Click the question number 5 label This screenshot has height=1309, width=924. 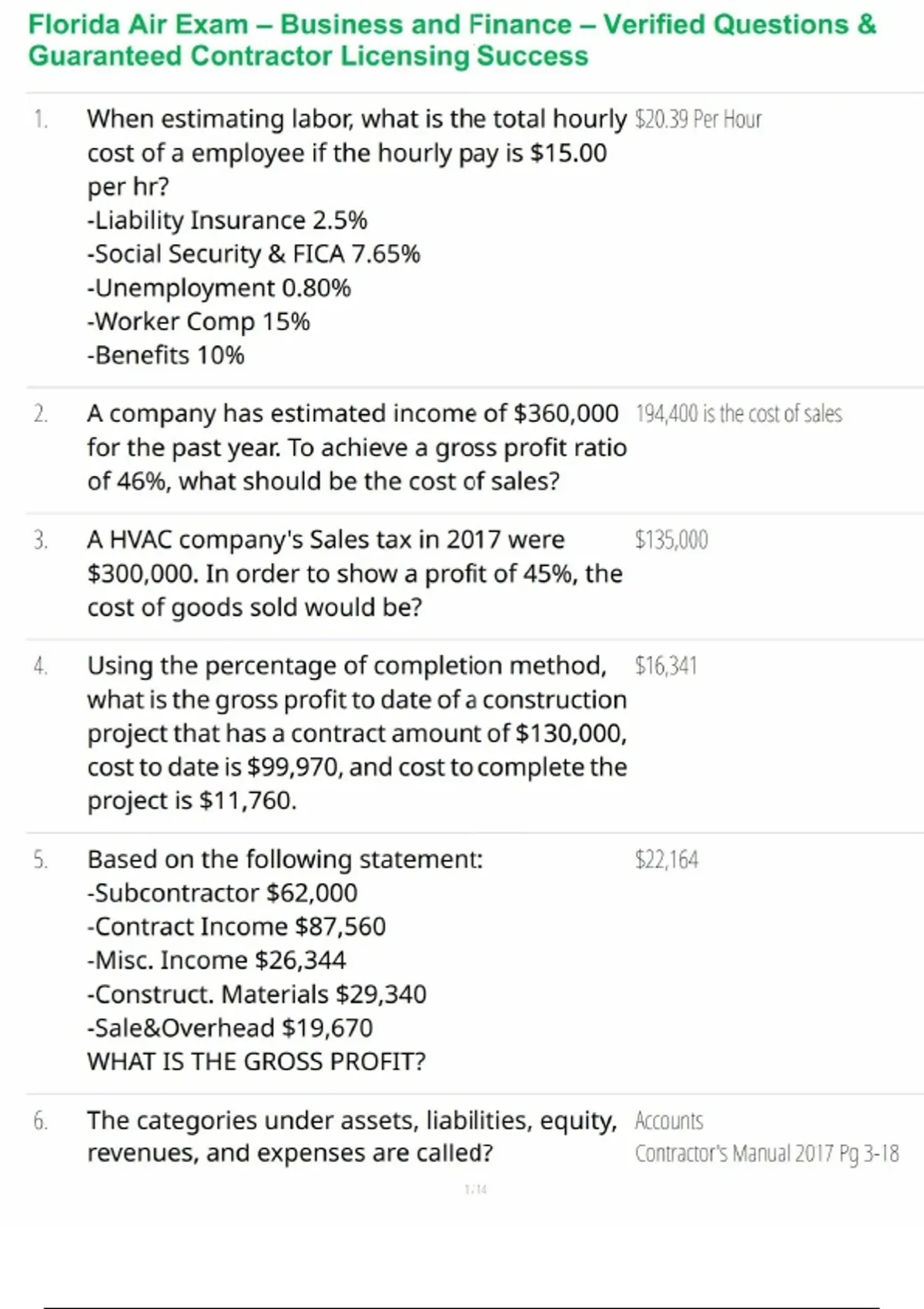click(x=41, y=860)
